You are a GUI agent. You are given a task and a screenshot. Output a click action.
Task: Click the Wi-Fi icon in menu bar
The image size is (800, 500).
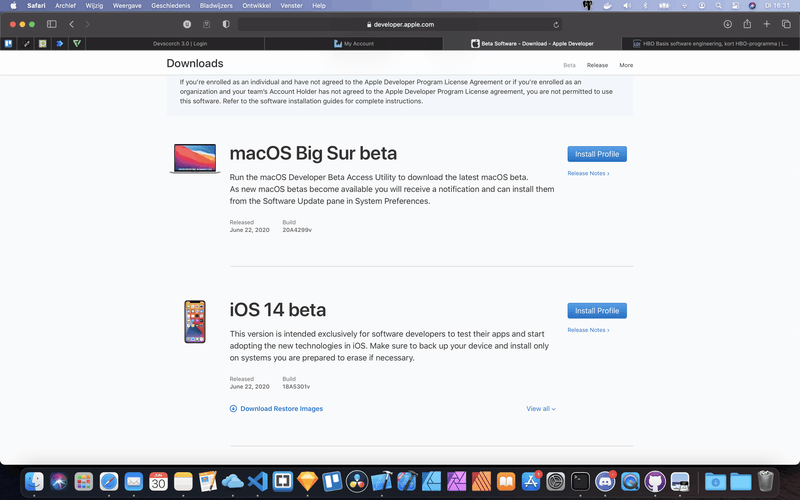684,6
